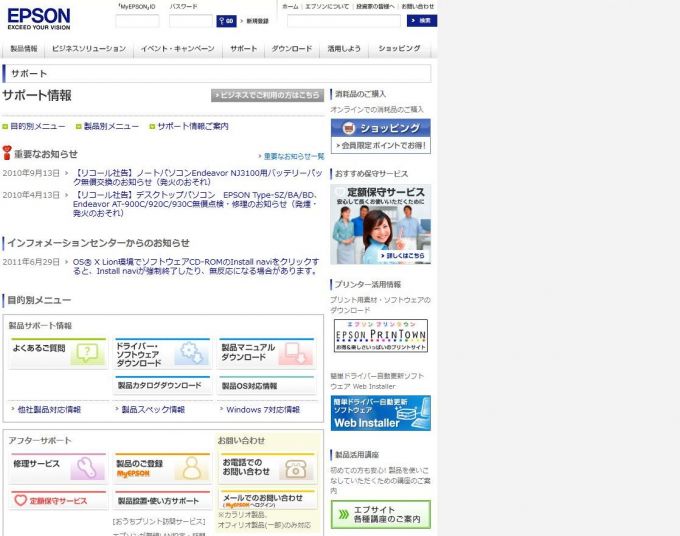Screen dimensions: 680x536
Task: Open the ダウンロード menu tab
Action: 292,49
